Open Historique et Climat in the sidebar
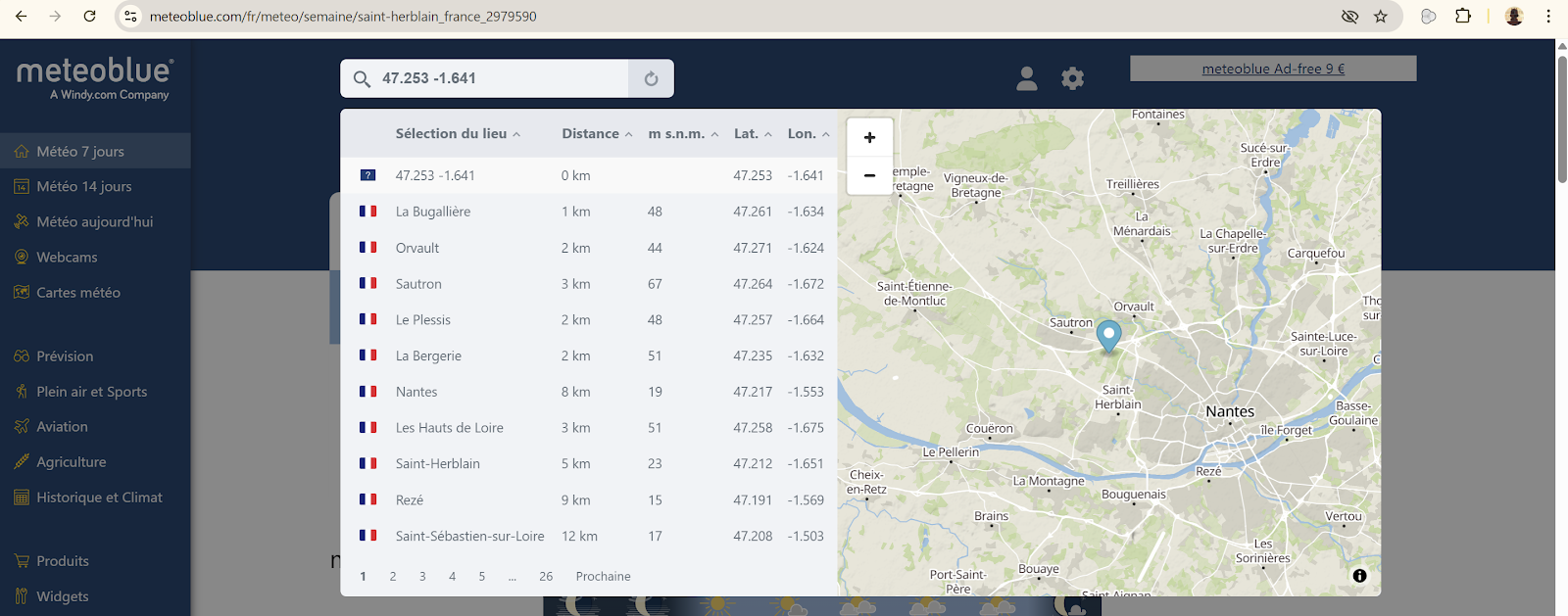This screenshot has width=1568, height=616. click(x=95, y=497)
